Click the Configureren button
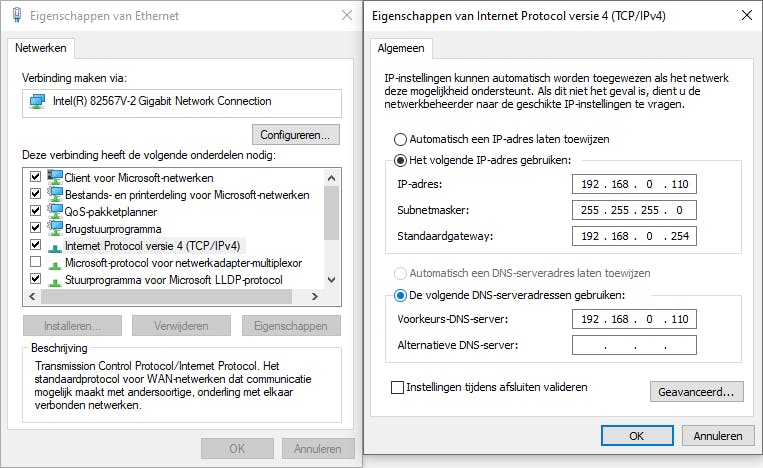This screenshot has width=763, height=468. (x=296, y=134)
